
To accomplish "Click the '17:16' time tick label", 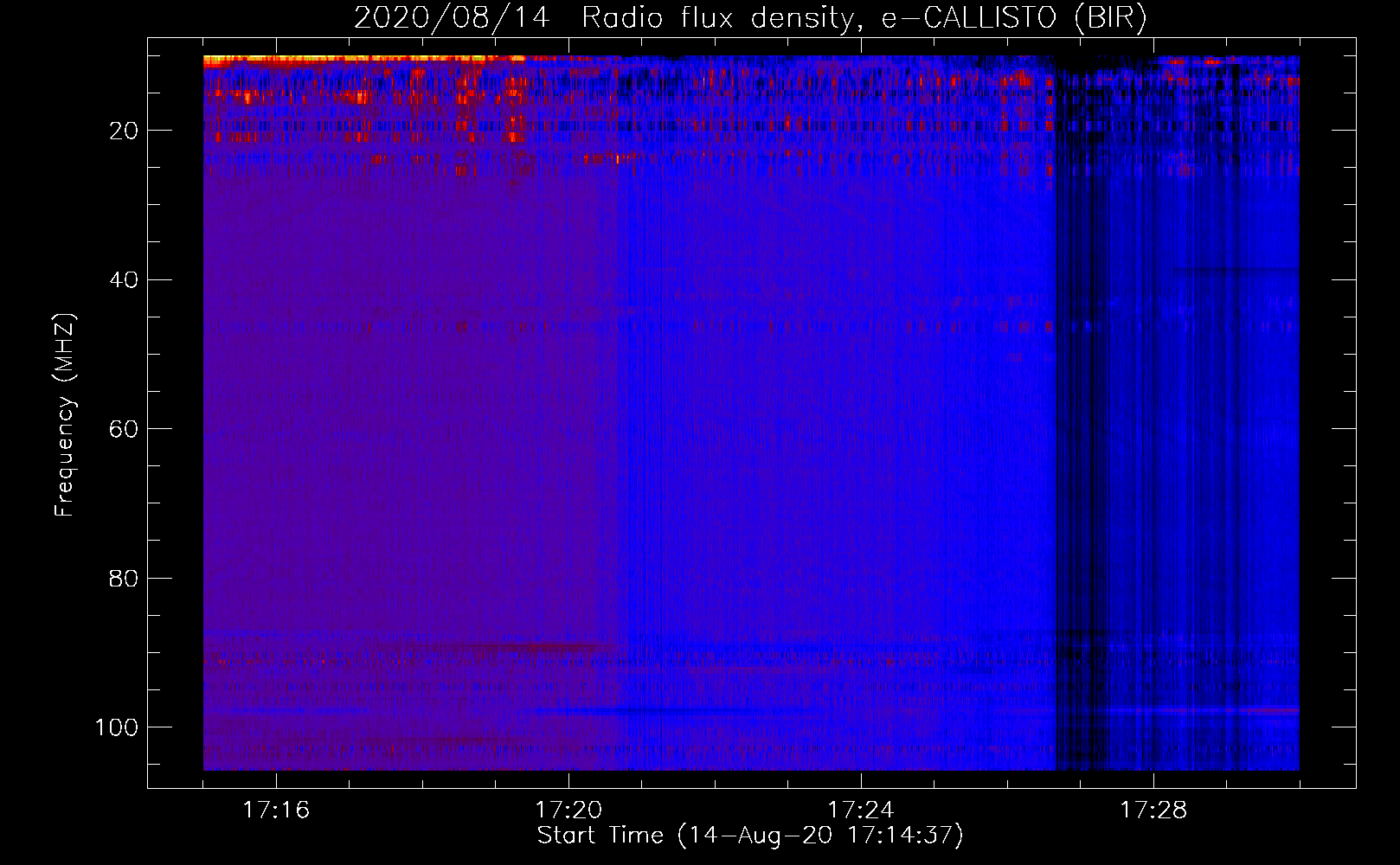I will coord(276,810).
